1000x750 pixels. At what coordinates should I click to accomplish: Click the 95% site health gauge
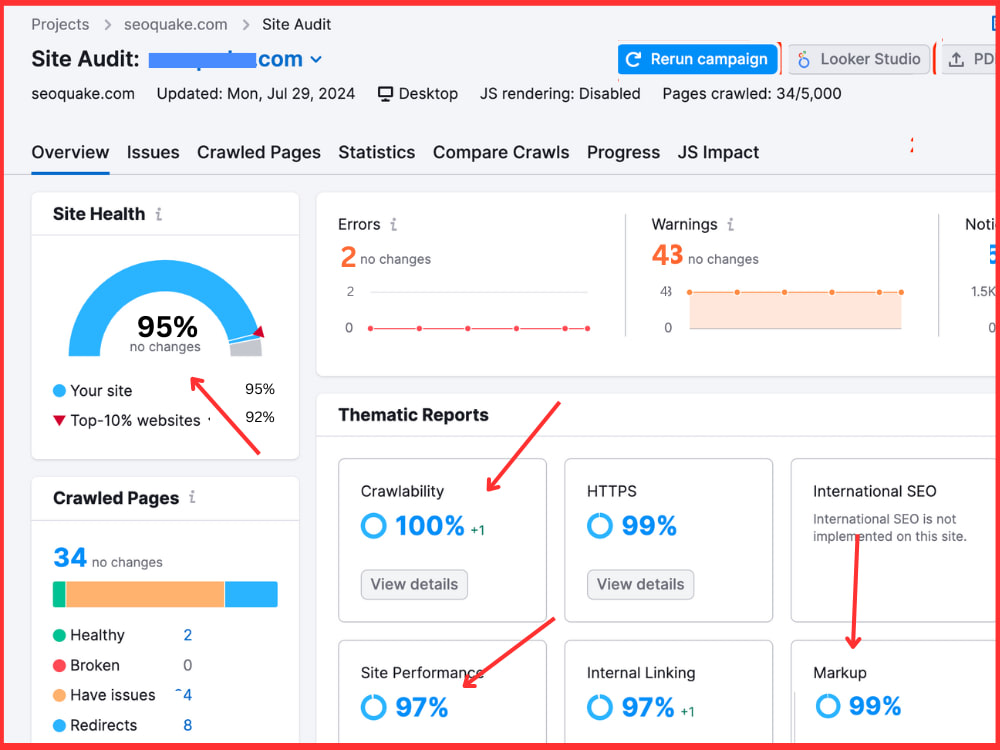pos(166,309)
